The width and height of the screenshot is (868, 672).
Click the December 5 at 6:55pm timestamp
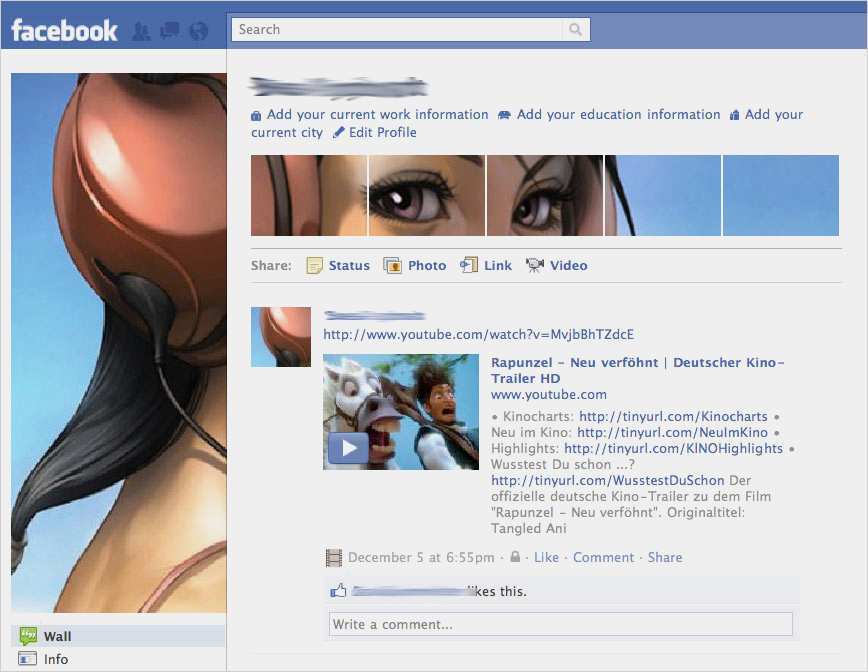click(x=421, y=557)
